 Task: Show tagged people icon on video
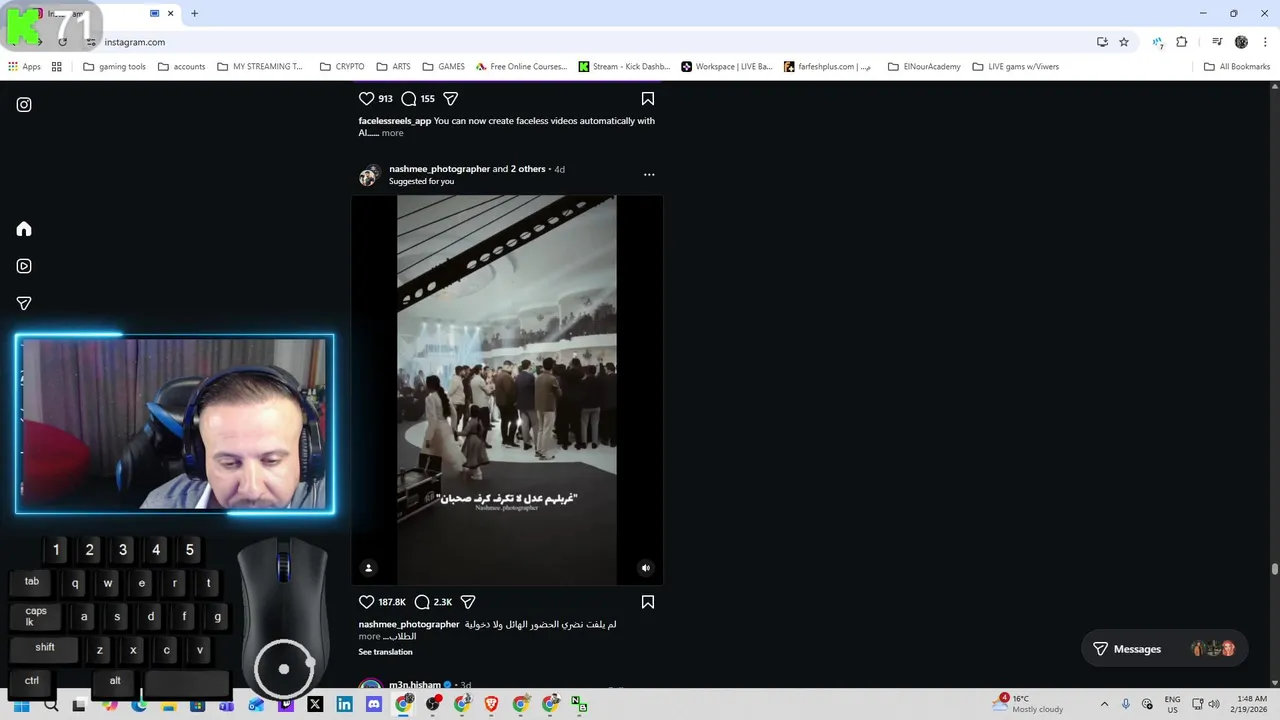click(x=368, y=568)
